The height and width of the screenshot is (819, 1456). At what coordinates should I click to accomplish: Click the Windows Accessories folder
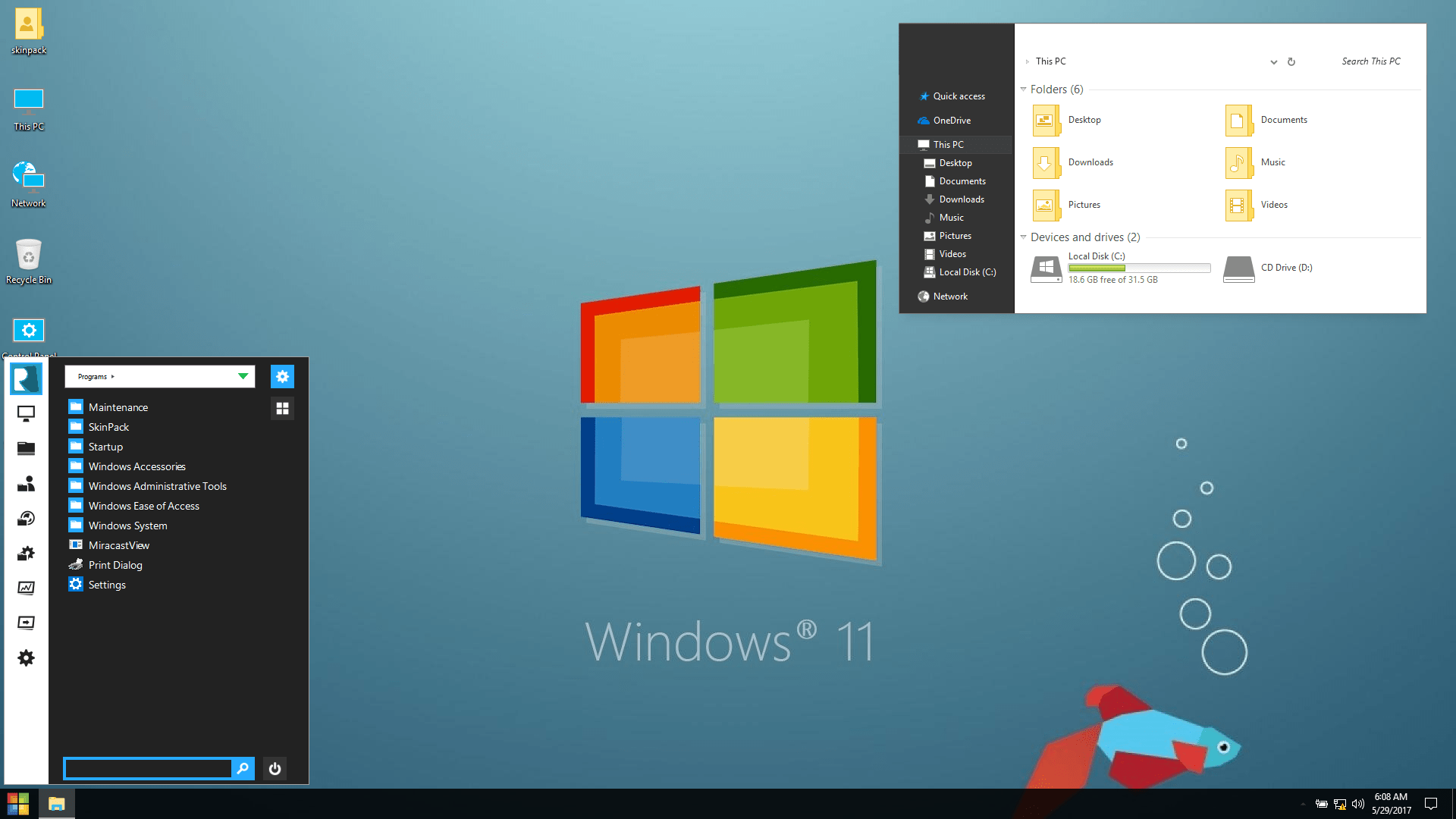136,466
